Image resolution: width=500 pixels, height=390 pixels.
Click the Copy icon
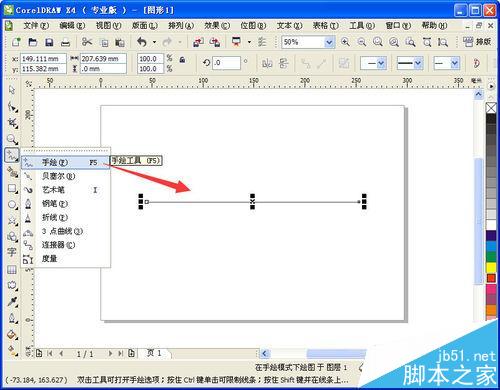tap(104, 42)
